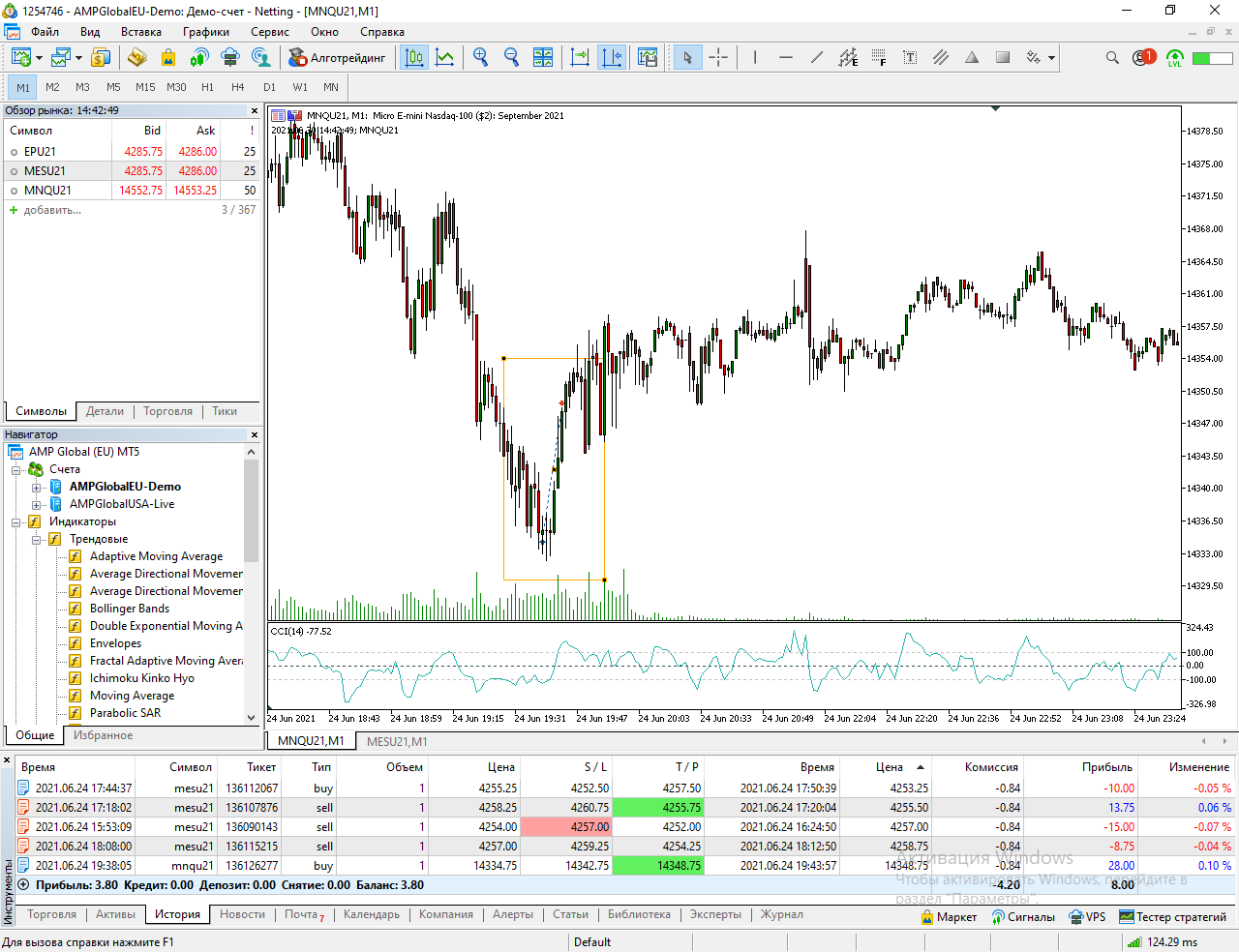Open the Сервис menu

pos(270,32)
